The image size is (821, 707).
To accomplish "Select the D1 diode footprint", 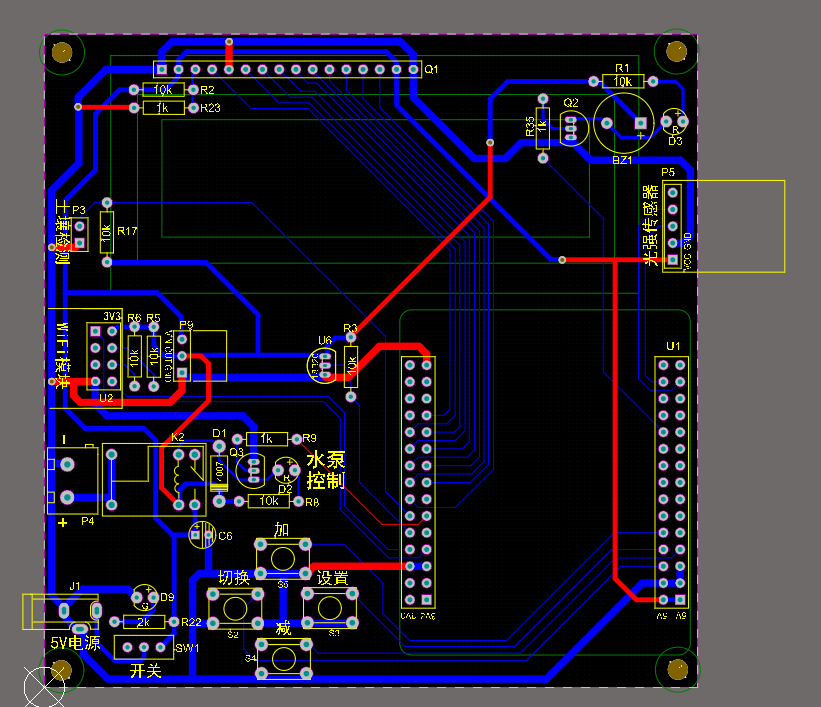I will (219, 474).
